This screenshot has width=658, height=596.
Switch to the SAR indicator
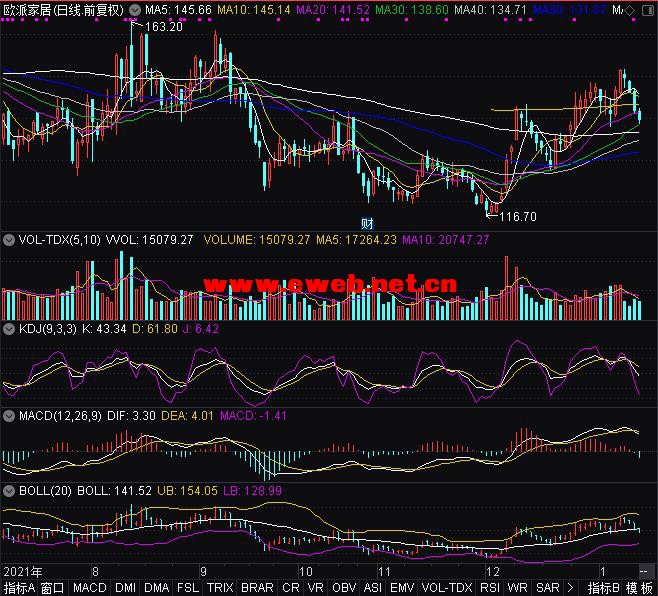547,588
